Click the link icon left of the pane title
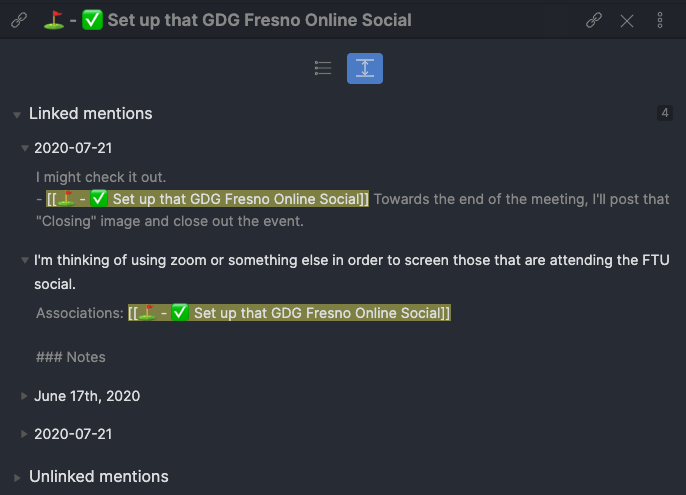Viewport: 686px width, 495px height. [x=18, y=20]
